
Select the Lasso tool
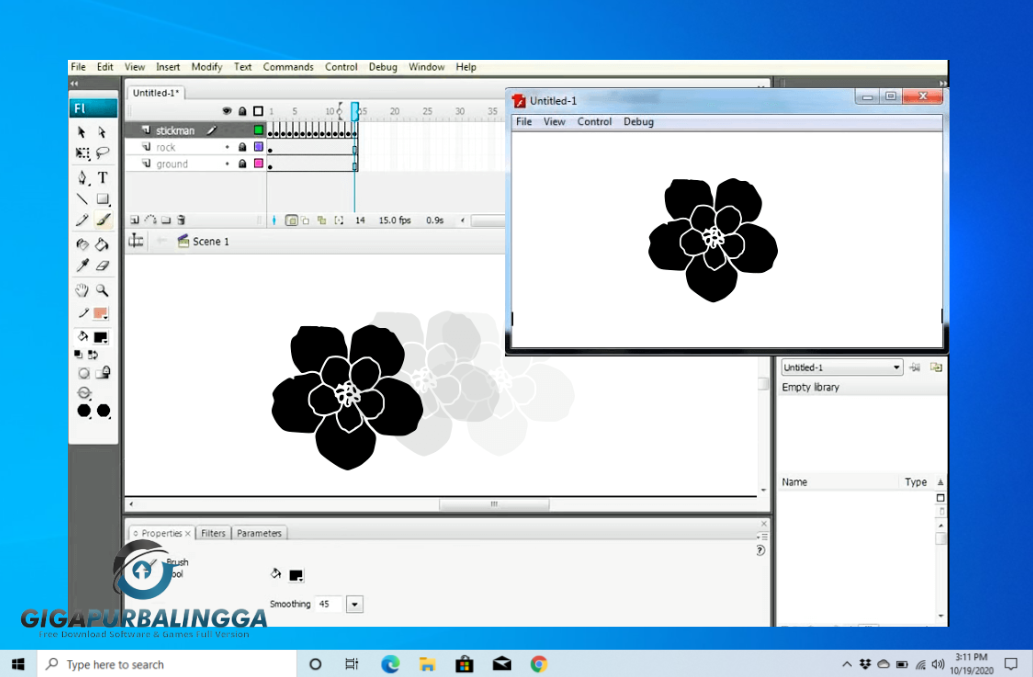(x=102, y=154)
